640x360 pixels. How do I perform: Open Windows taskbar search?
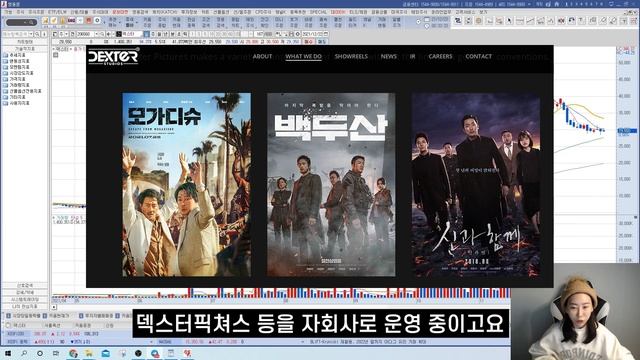pos(24,353)
